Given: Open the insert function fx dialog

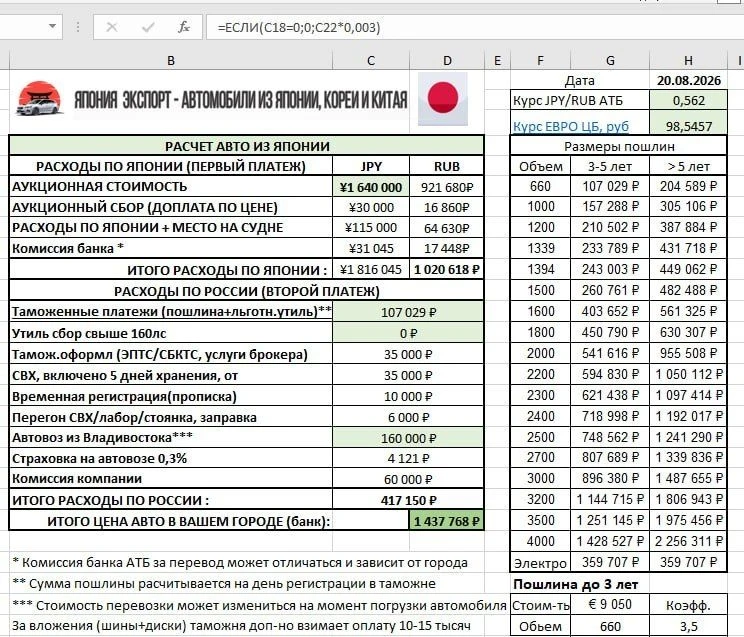Looking at the screenshot, I should click(184, 28).
